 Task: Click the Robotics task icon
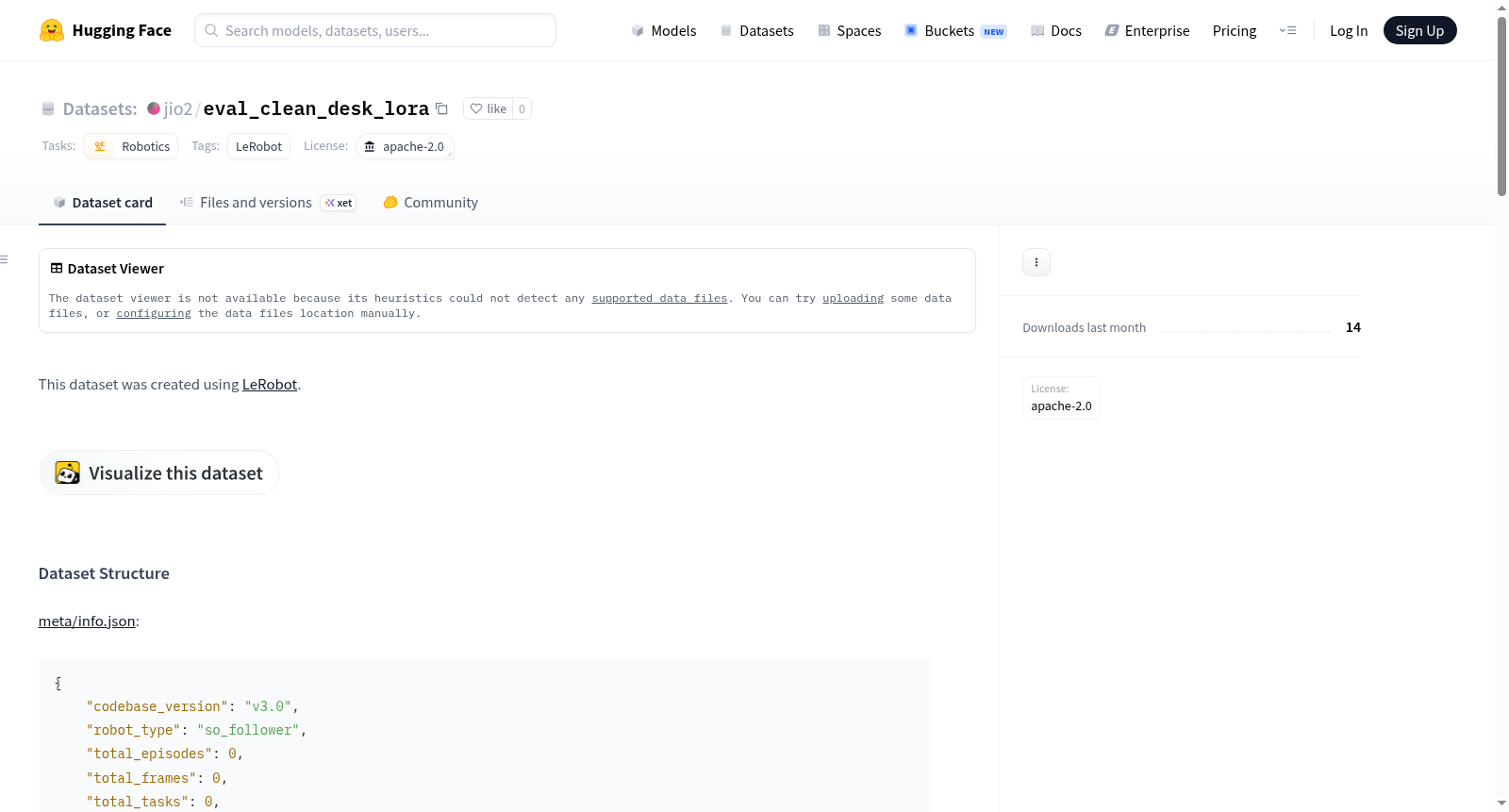click(100, 146)
